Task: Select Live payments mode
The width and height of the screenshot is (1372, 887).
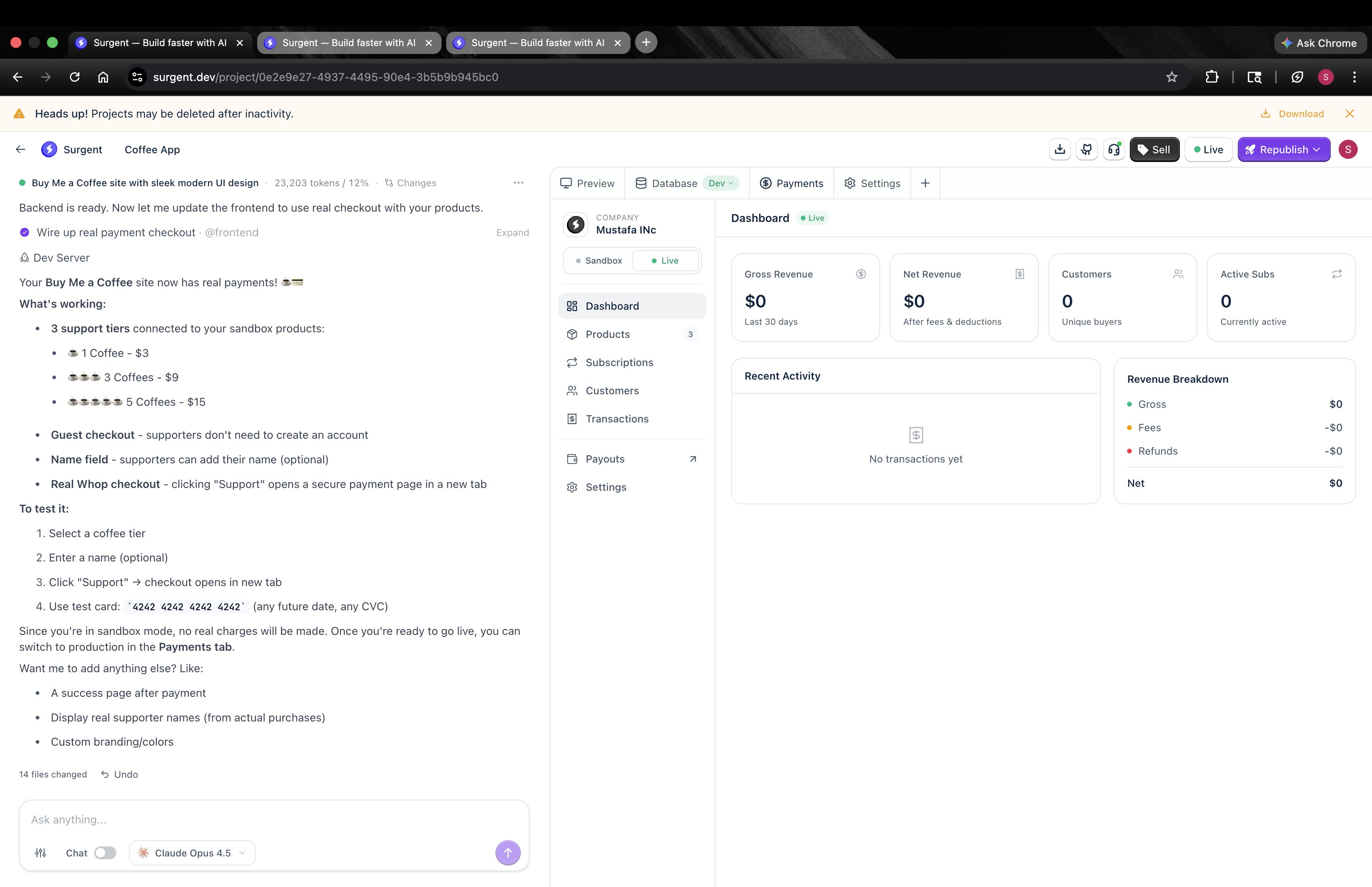Action: [665, 261]
